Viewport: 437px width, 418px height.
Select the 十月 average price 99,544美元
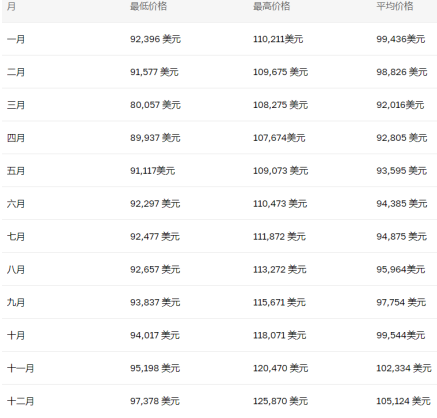coord(401,335)
